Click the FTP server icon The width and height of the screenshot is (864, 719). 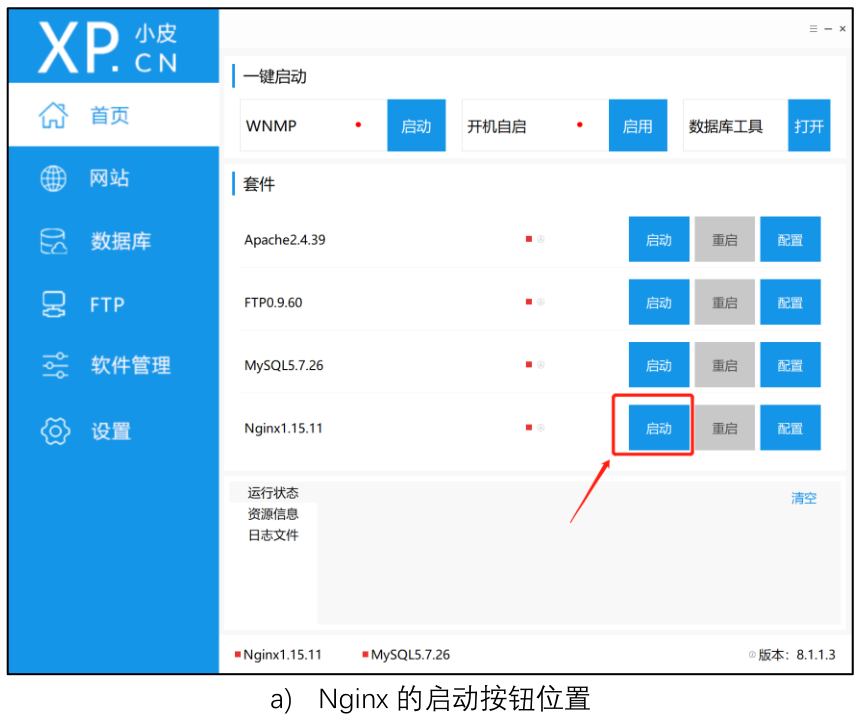(x=53, y=304)
